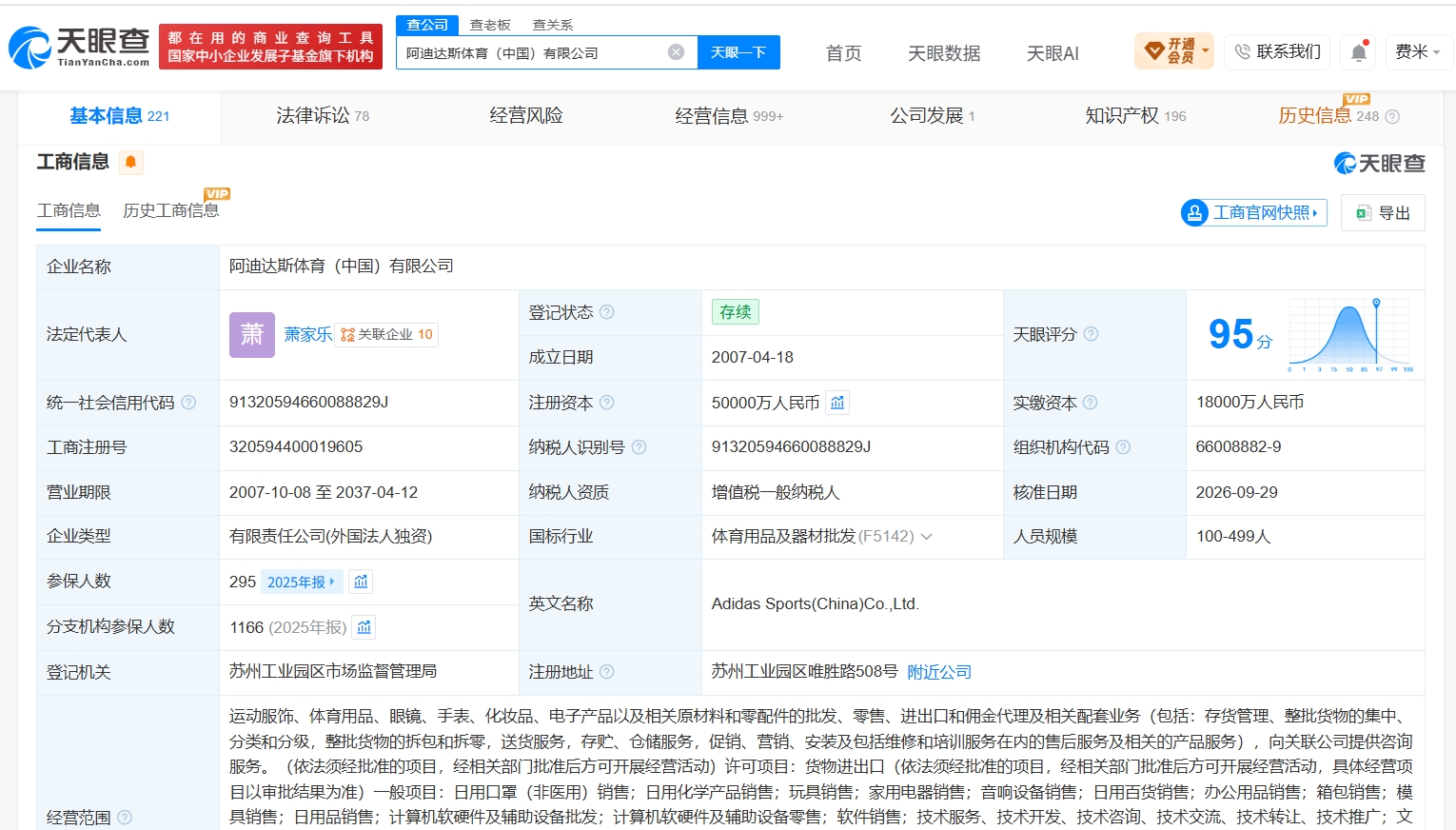Open 天眼AI in top navigation
Viewport: 1456px width, 830px height.
[1053, 53]
